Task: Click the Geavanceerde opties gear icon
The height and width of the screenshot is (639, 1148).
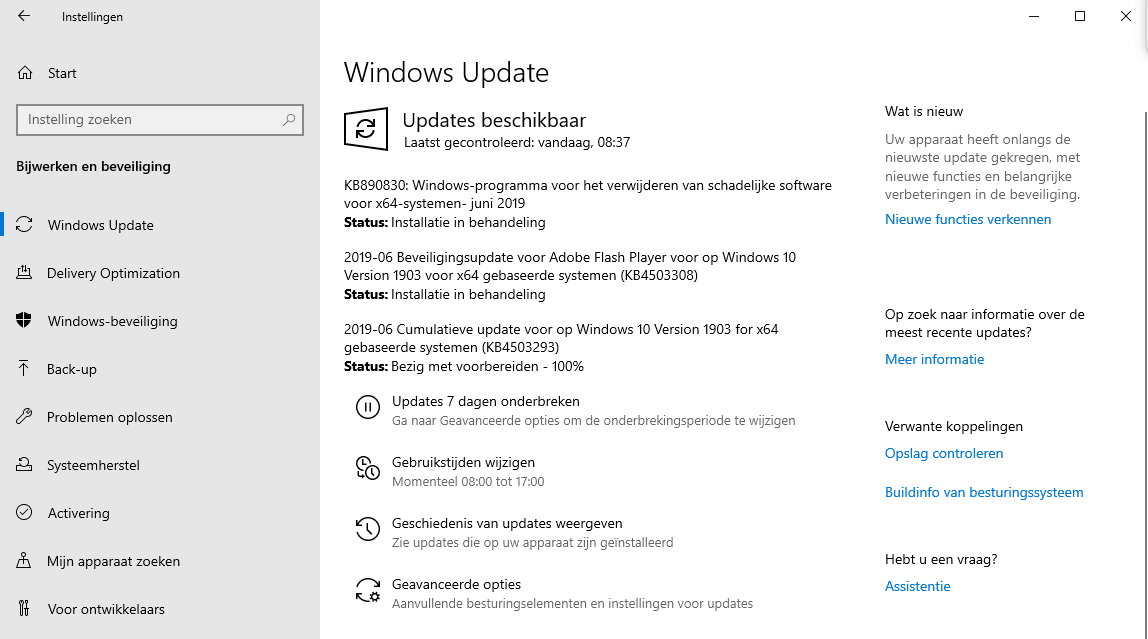Action: [x=368, y=590]
